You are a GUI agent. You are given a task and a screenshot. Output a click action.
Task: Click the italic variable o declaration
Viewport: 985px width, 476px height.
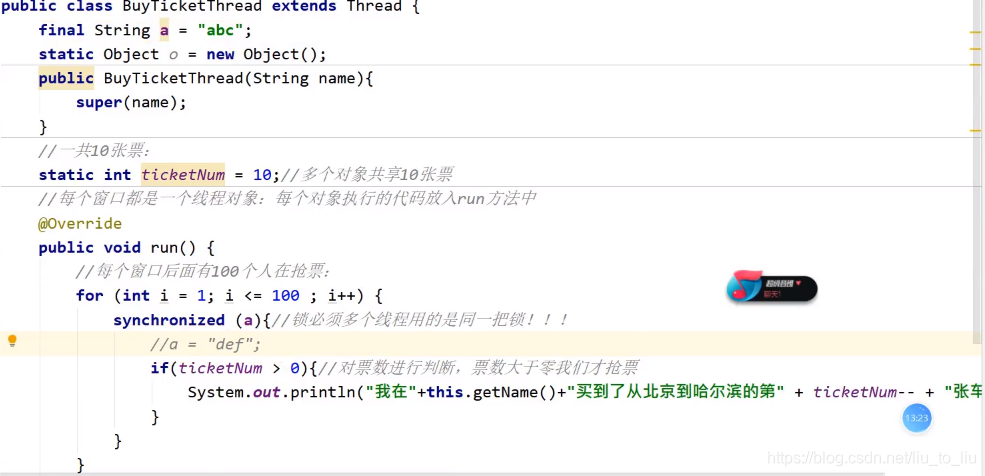(173, 55)
